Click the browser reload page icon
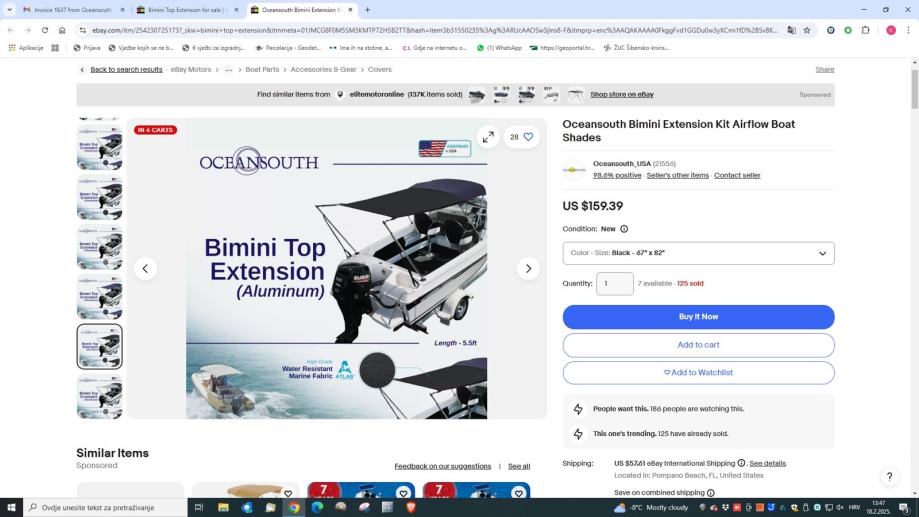 coord(45,30)
